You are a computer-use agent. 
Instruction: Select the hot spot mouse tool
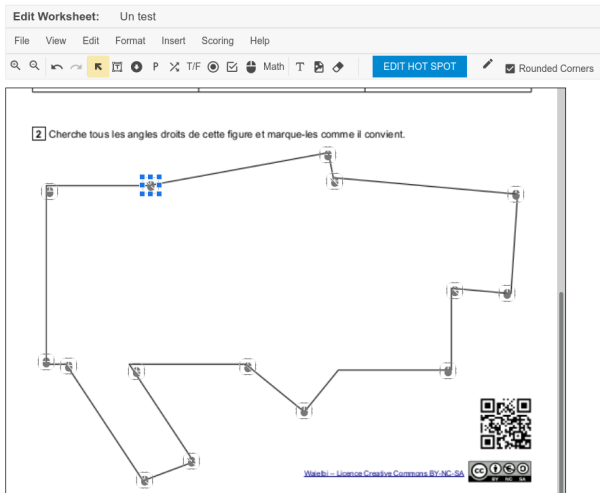251,67
